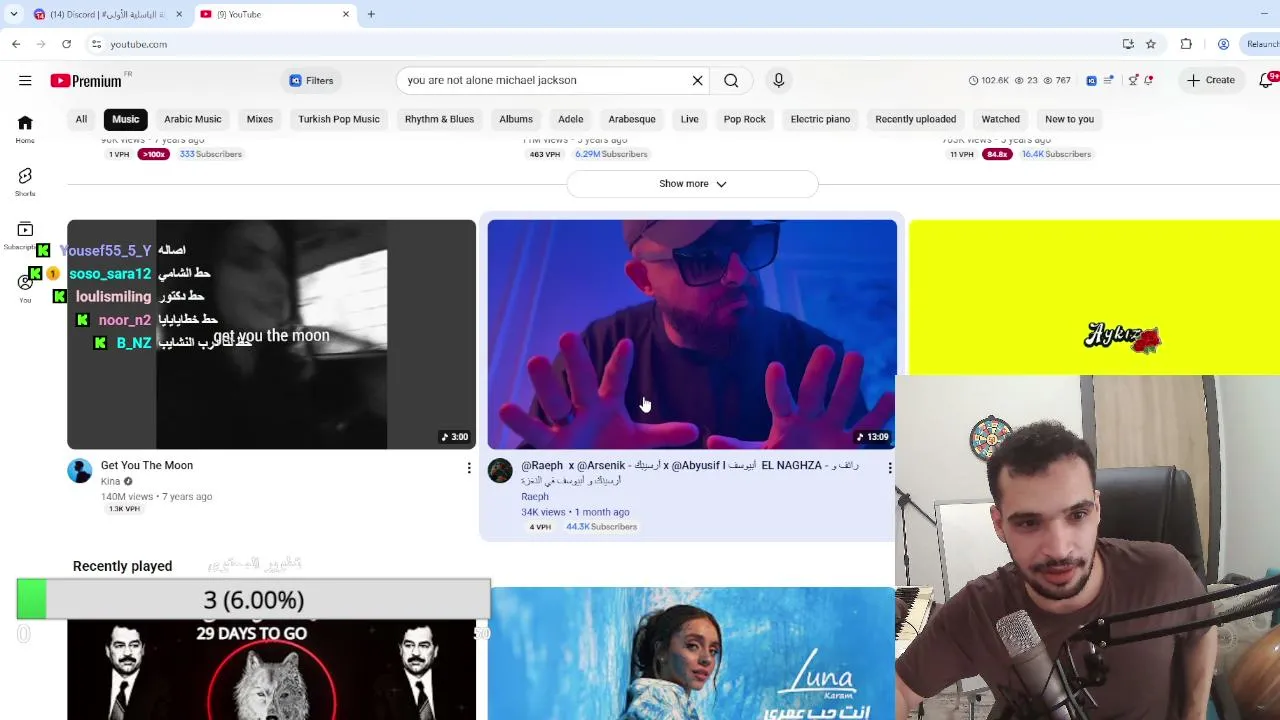Close the Discord browser tab
This screenshot has height=720, width=1280.
[179, 14]
